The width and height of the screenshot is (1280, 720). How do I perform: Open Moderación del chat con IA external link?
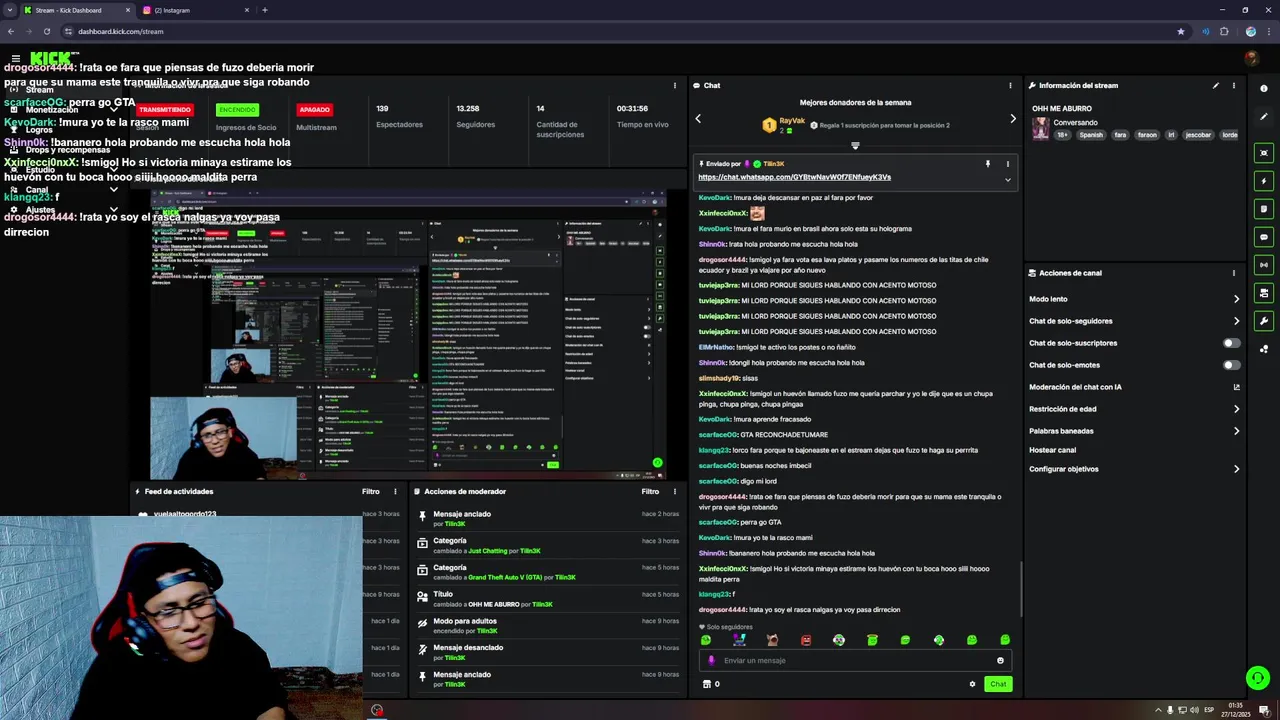(x=1236, y=387)
